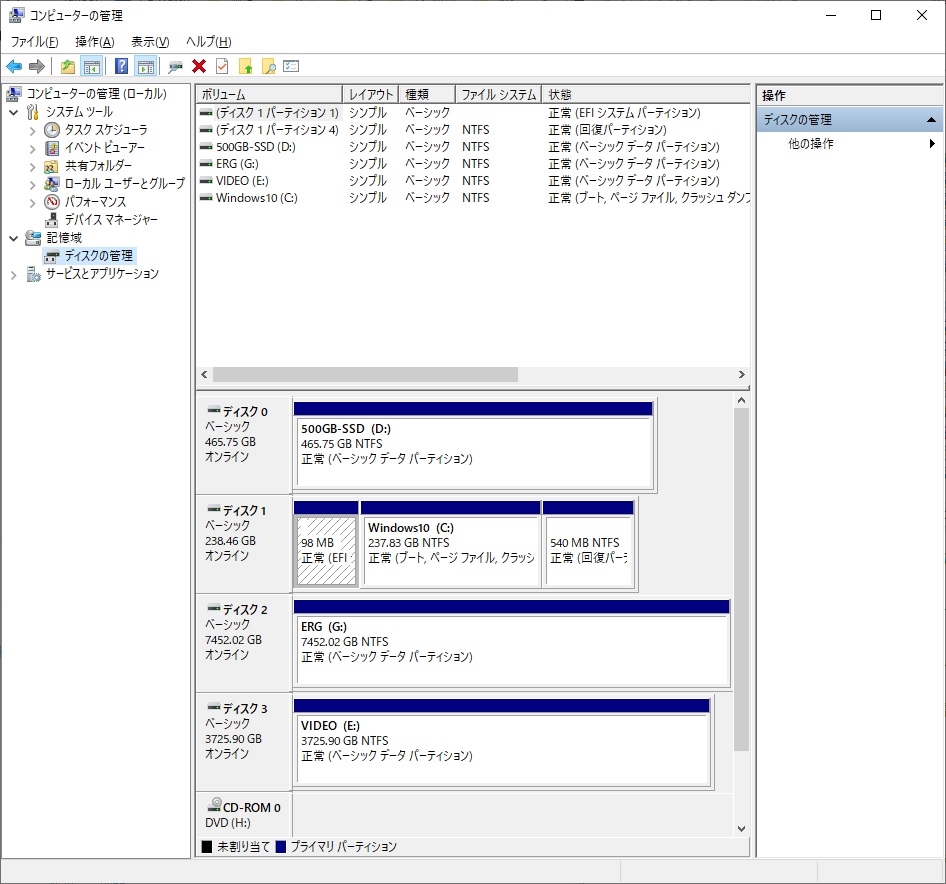
Task: Expand the タスク スケジューラ branch arrow
Action: 33,130
